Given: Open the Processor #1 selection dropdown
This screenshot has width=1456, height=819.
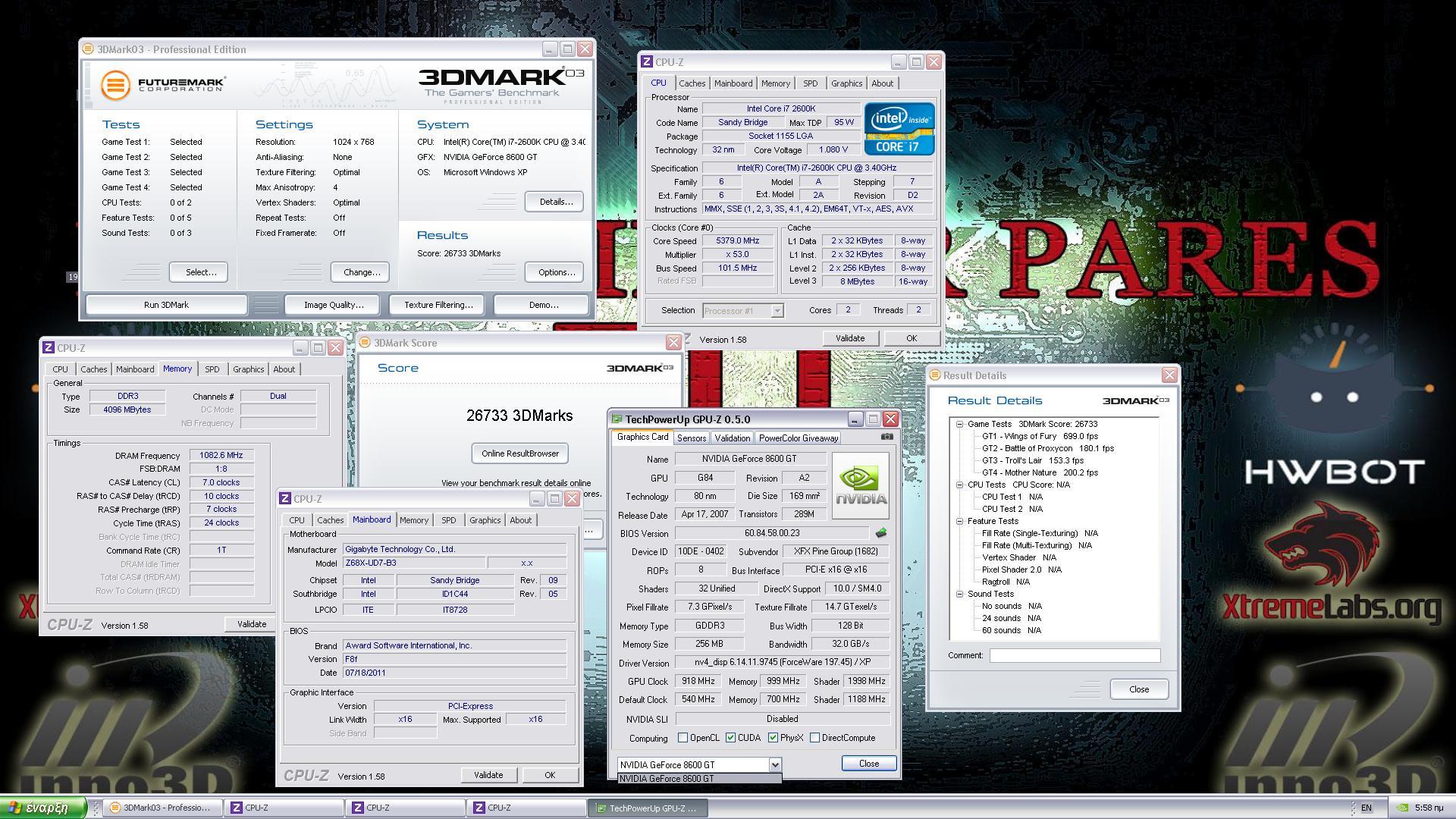Looking at the screenshot, I should point(777,311).
